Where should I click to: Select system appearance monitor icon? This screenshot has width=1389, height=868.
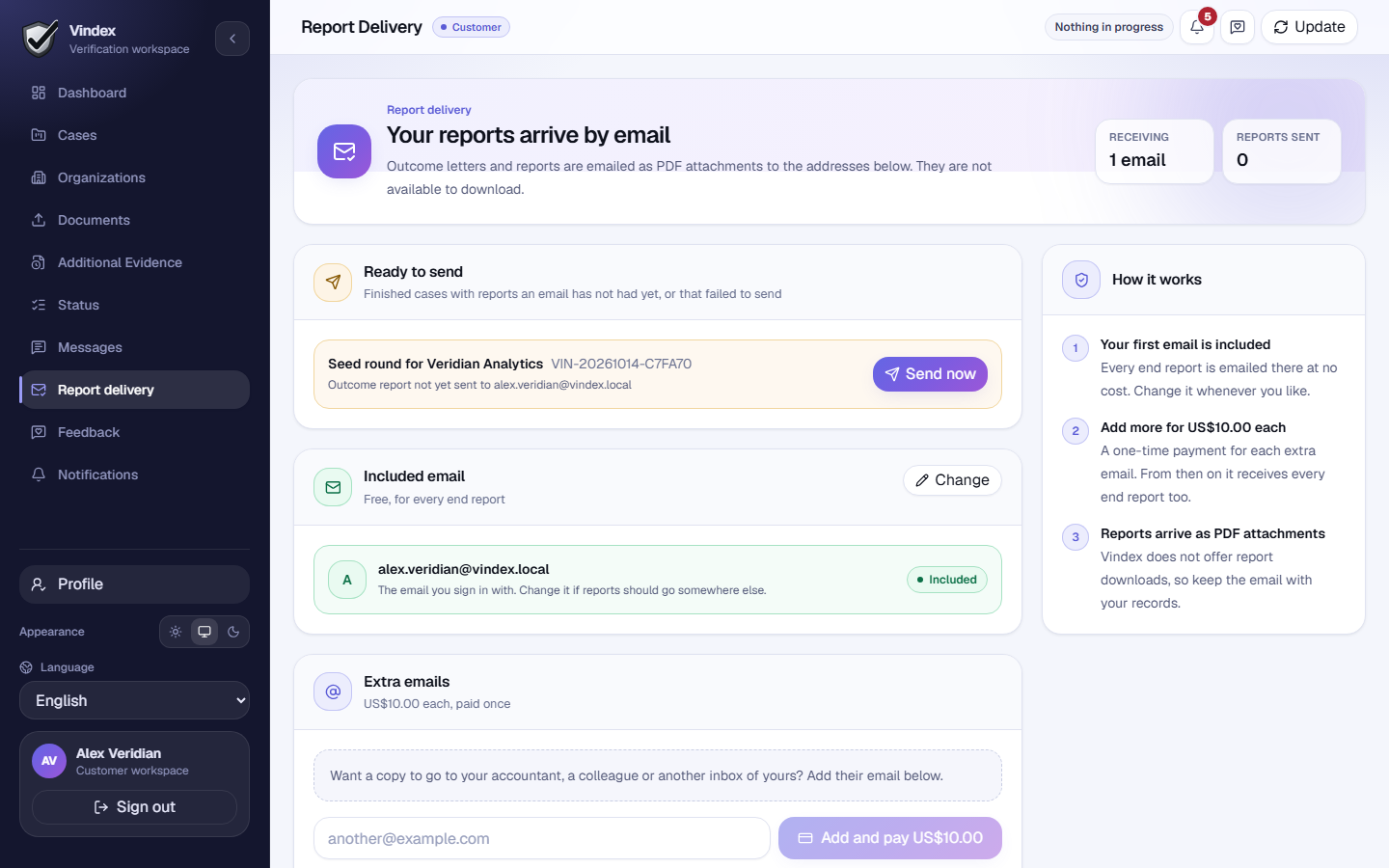[204, 632]
